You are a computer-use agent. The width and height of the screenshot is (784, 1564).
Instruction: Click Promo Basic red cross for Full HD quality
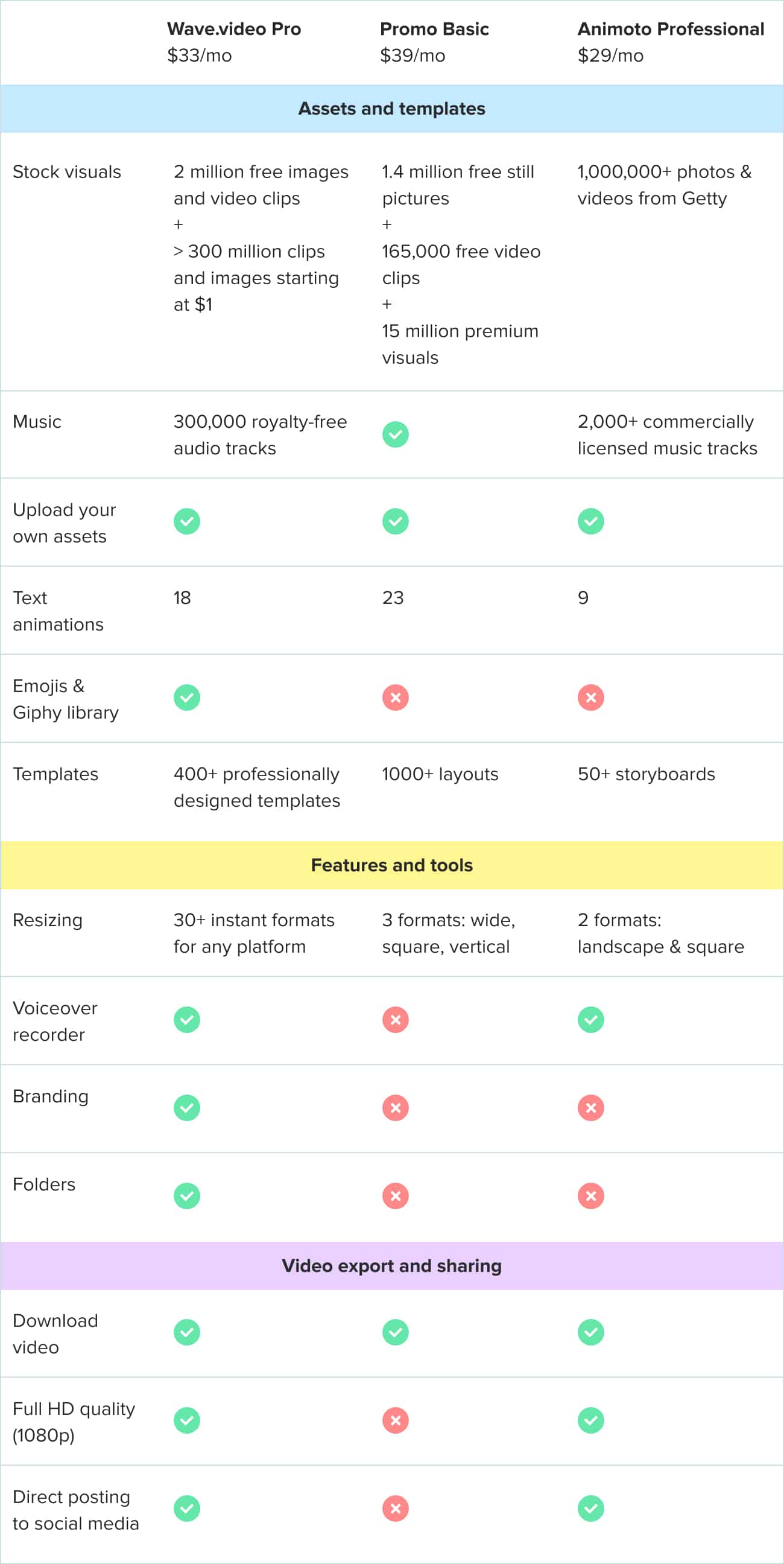pyautogui.click(x=395, y=1421)
